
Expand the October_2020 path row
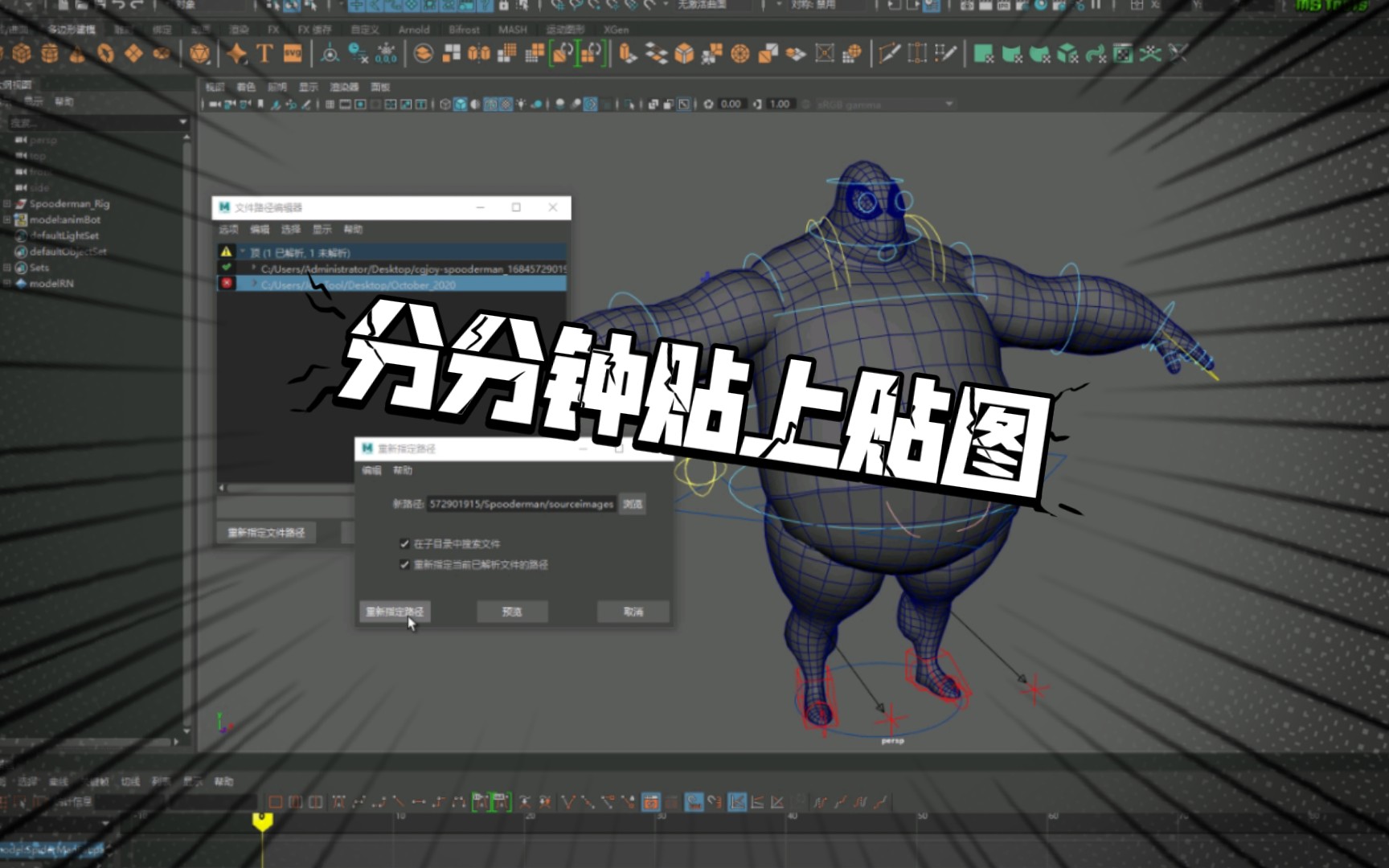pyautogui.click(x=254, y=285)
